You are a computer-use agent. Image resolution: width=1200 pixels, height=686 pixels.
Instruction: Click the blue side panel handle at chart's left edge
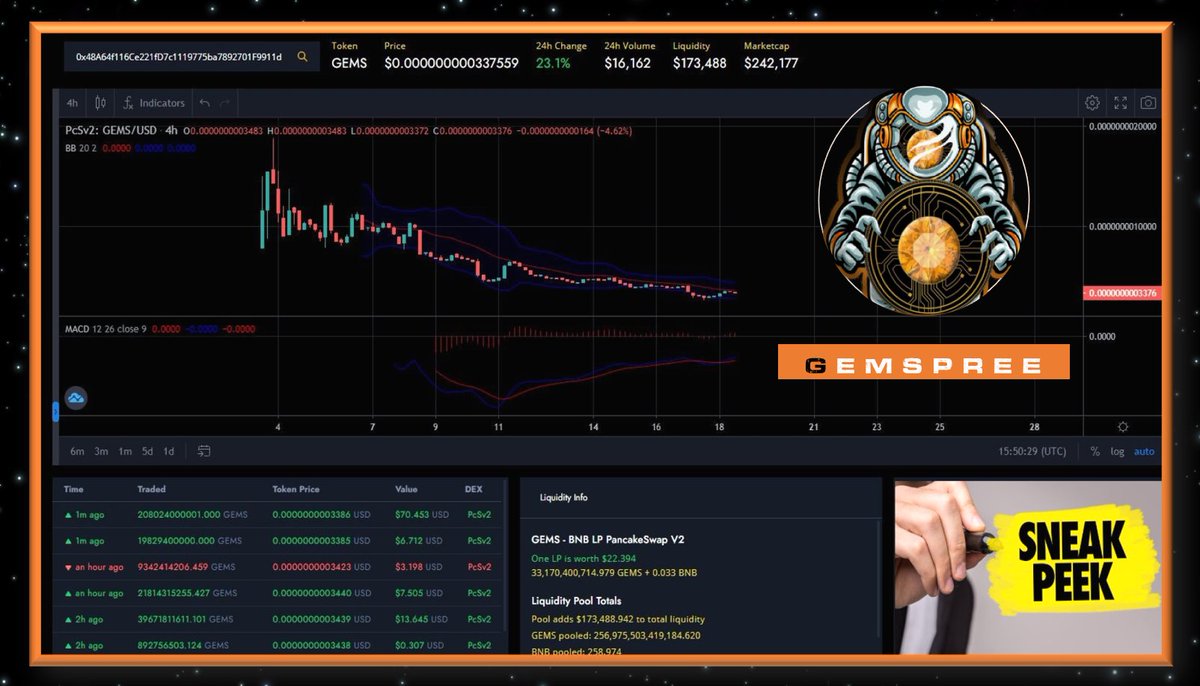(56, 411)
